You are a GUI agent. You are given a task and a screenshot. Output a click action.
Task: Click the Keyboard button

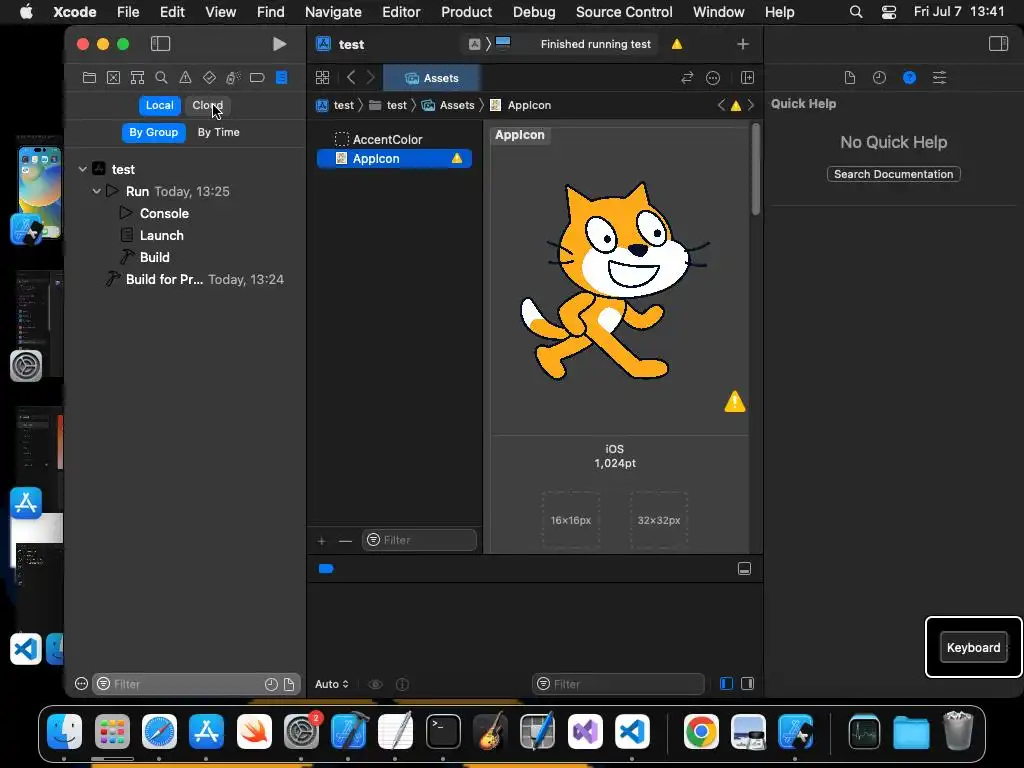point(973,648)
